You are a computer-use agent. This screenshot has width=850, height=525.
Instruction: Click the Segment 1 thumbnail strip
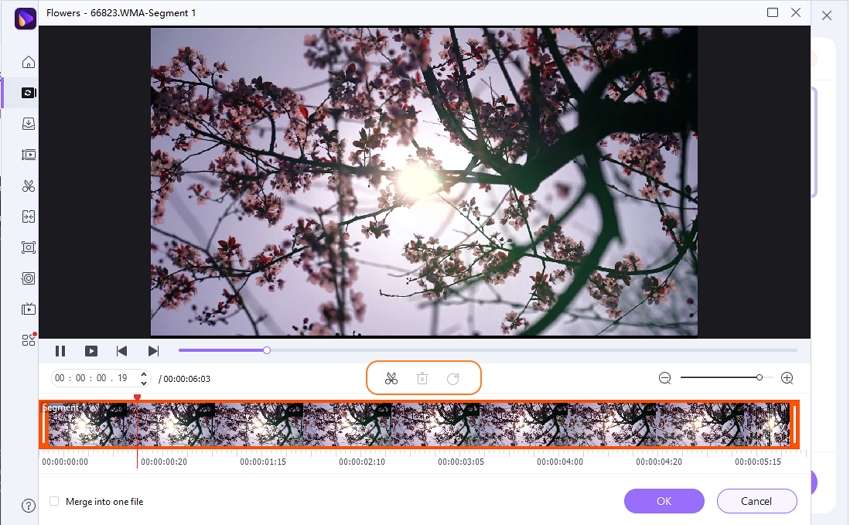pos(418,425)
